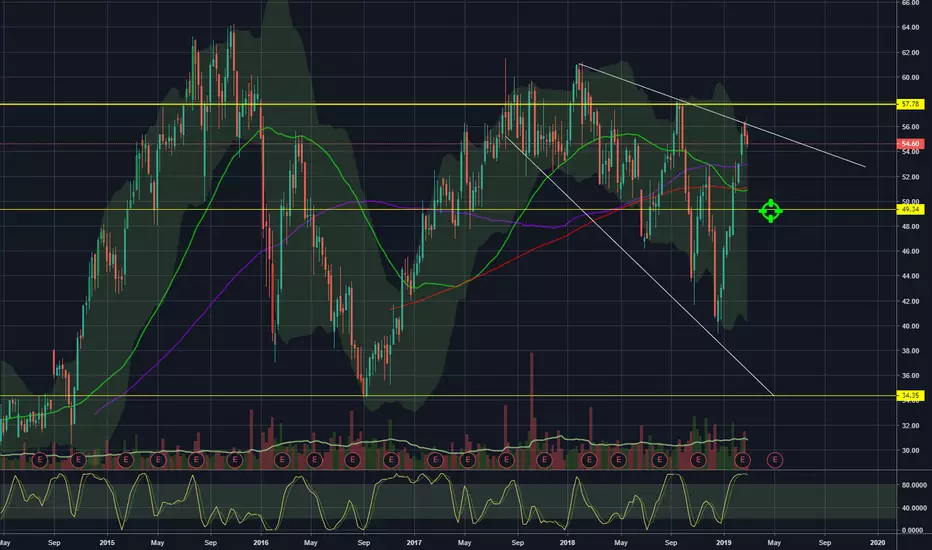The height and width of the screenshot is (550, 932).
Task: Click the 80.0000 stochastic axis value
Action: (x=914, y=485)
